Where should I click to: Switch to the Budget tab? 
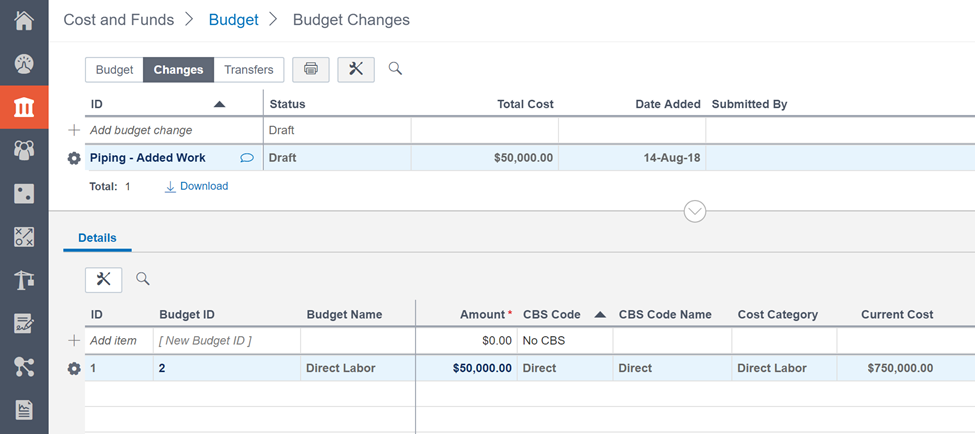(114, 70)
